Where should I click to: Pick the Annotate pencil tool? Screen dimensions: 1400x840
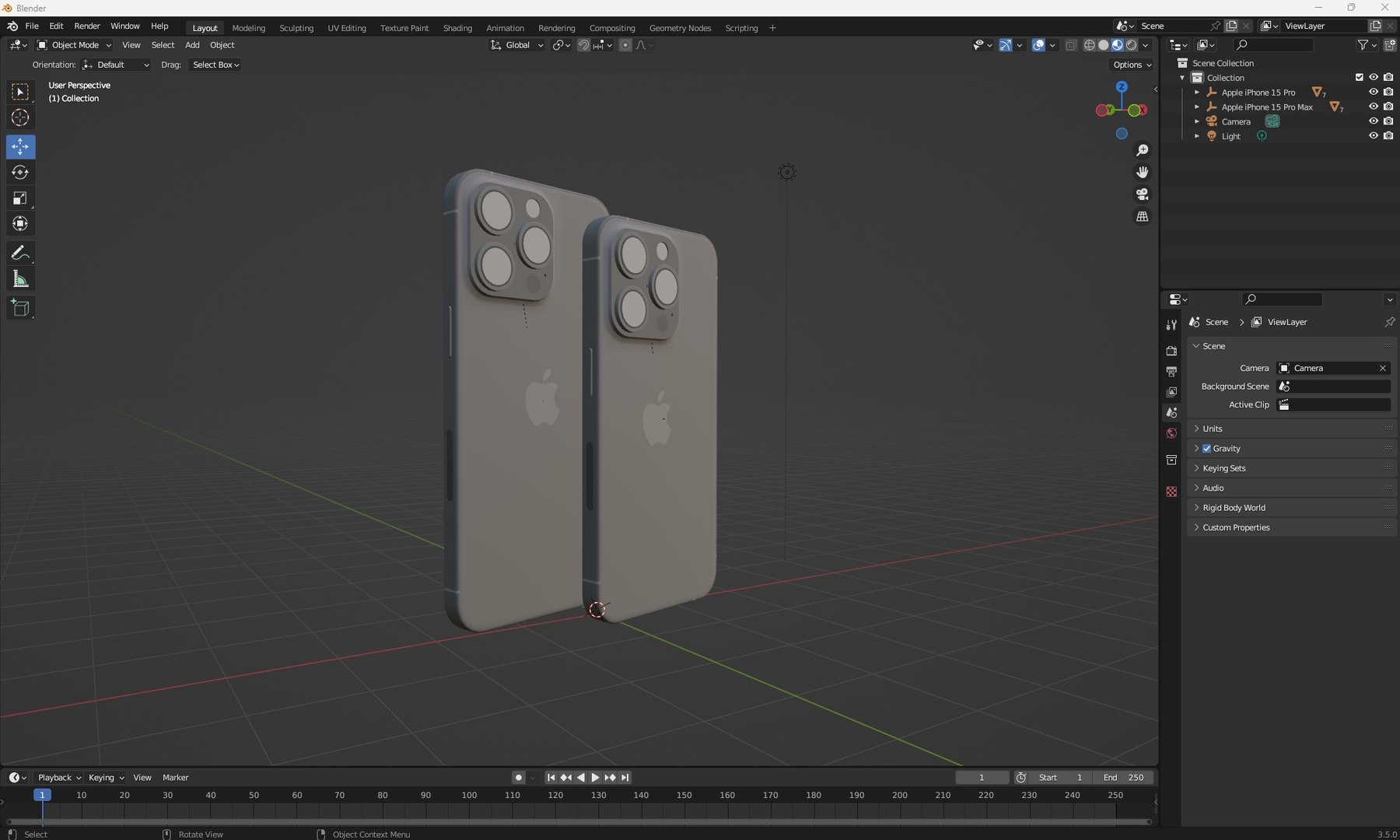coord(20,253)
